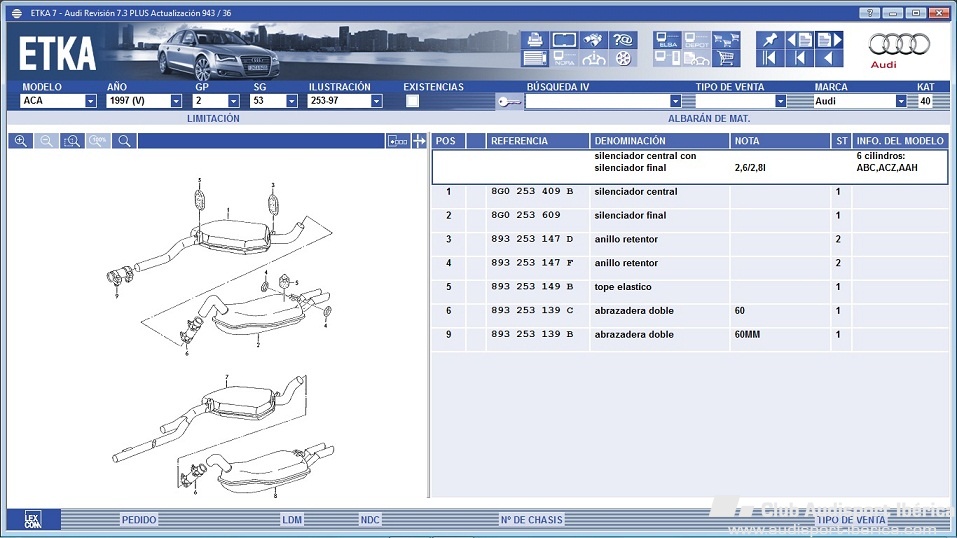Click the zoom-to-area magnifier icon
Viewport: 957px width, 538px height.
click(x=72, y=141)
